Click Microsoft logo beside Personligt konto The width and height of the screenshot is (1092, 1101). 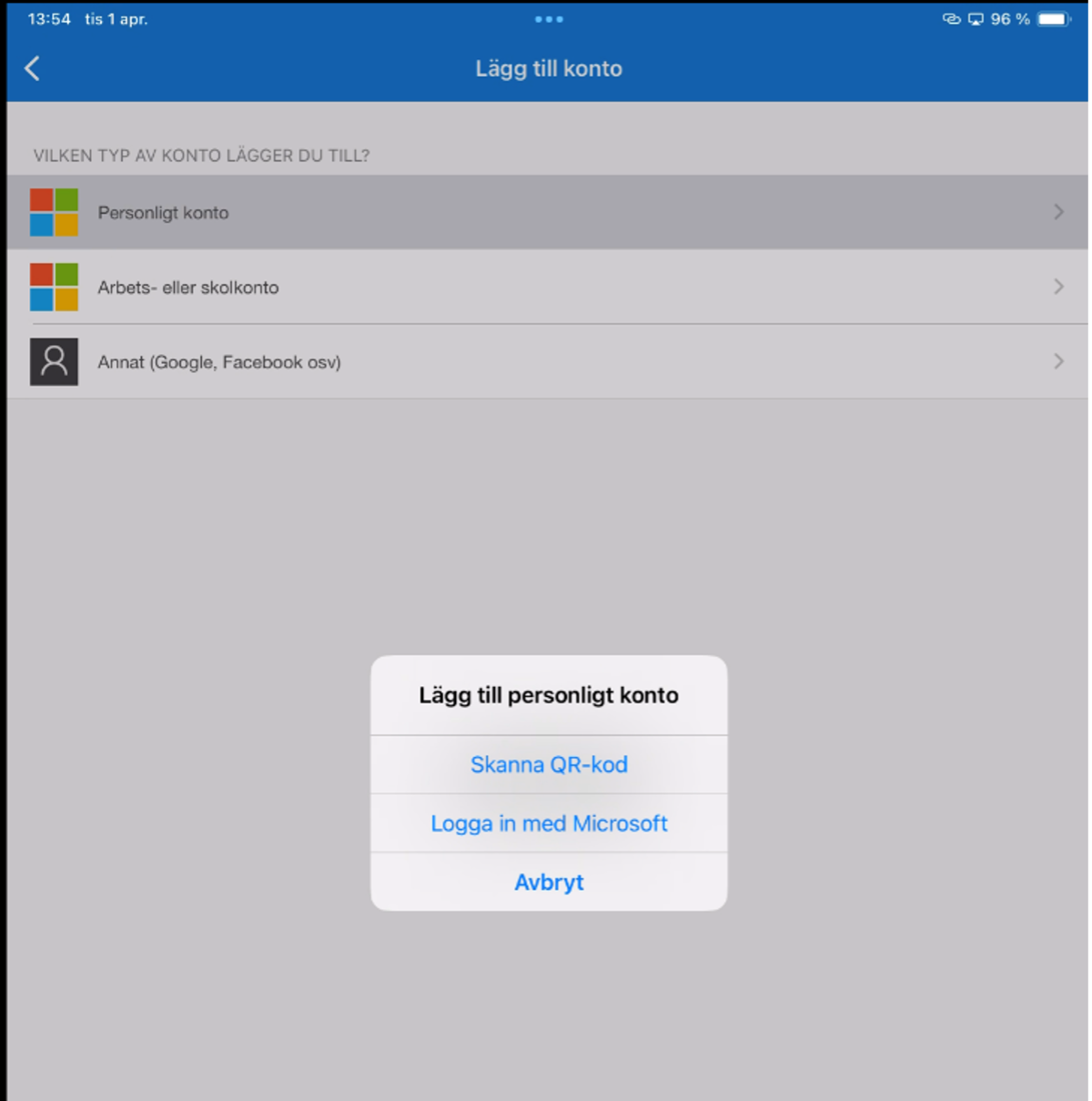coord(54,212)
